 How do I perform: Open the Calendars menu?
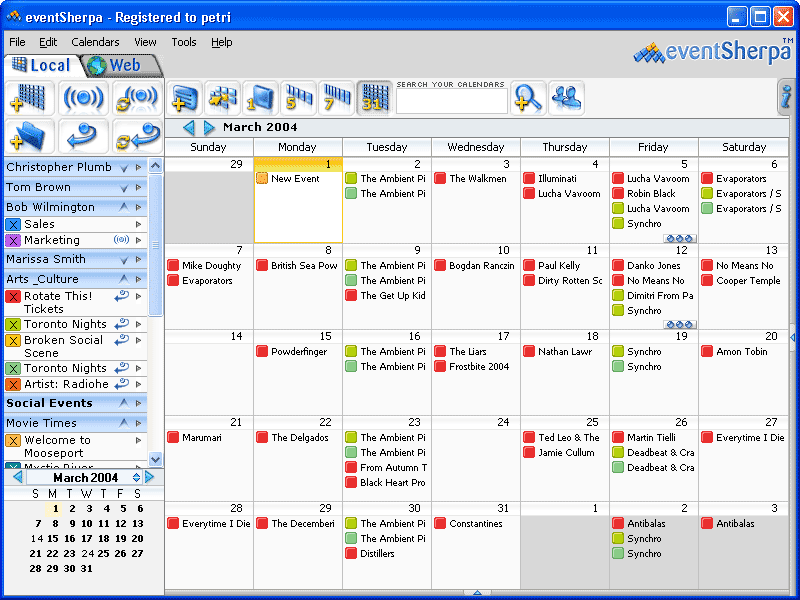pyautogui.click(x=95, y=42)
